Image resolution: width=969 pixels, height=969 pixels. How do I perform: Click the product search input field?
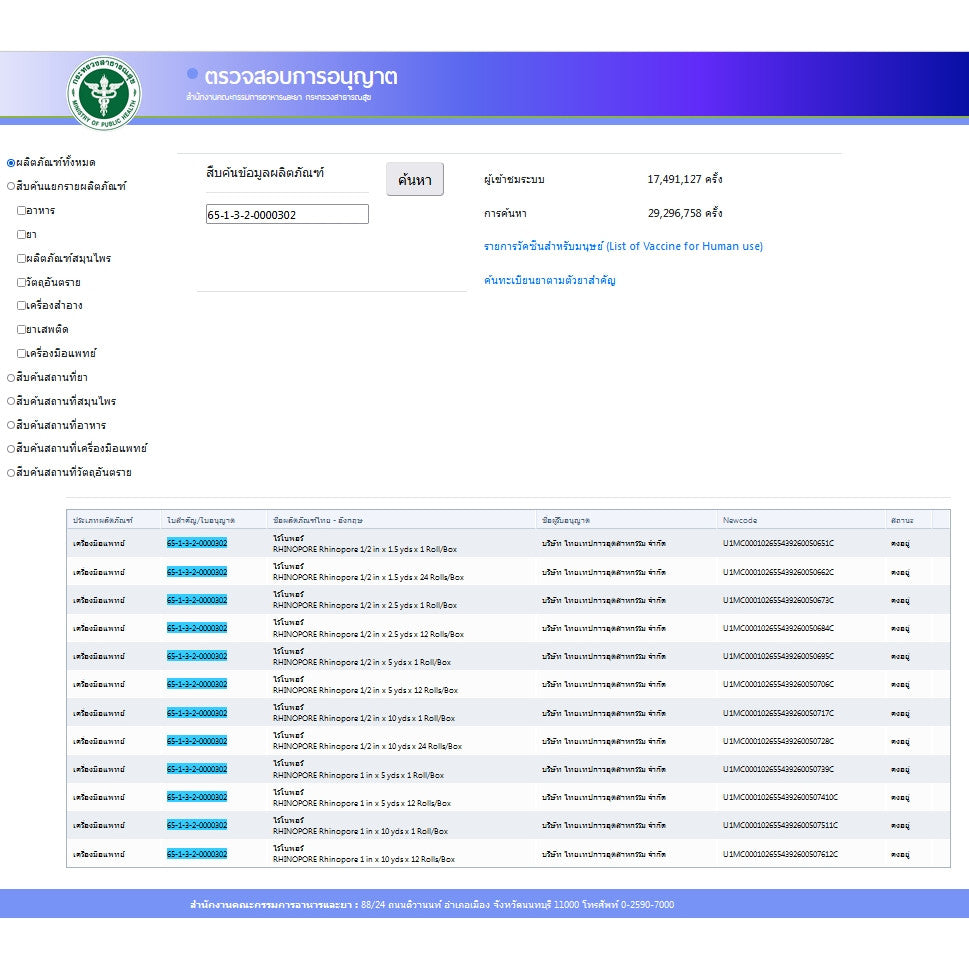[x=287, y=214]
